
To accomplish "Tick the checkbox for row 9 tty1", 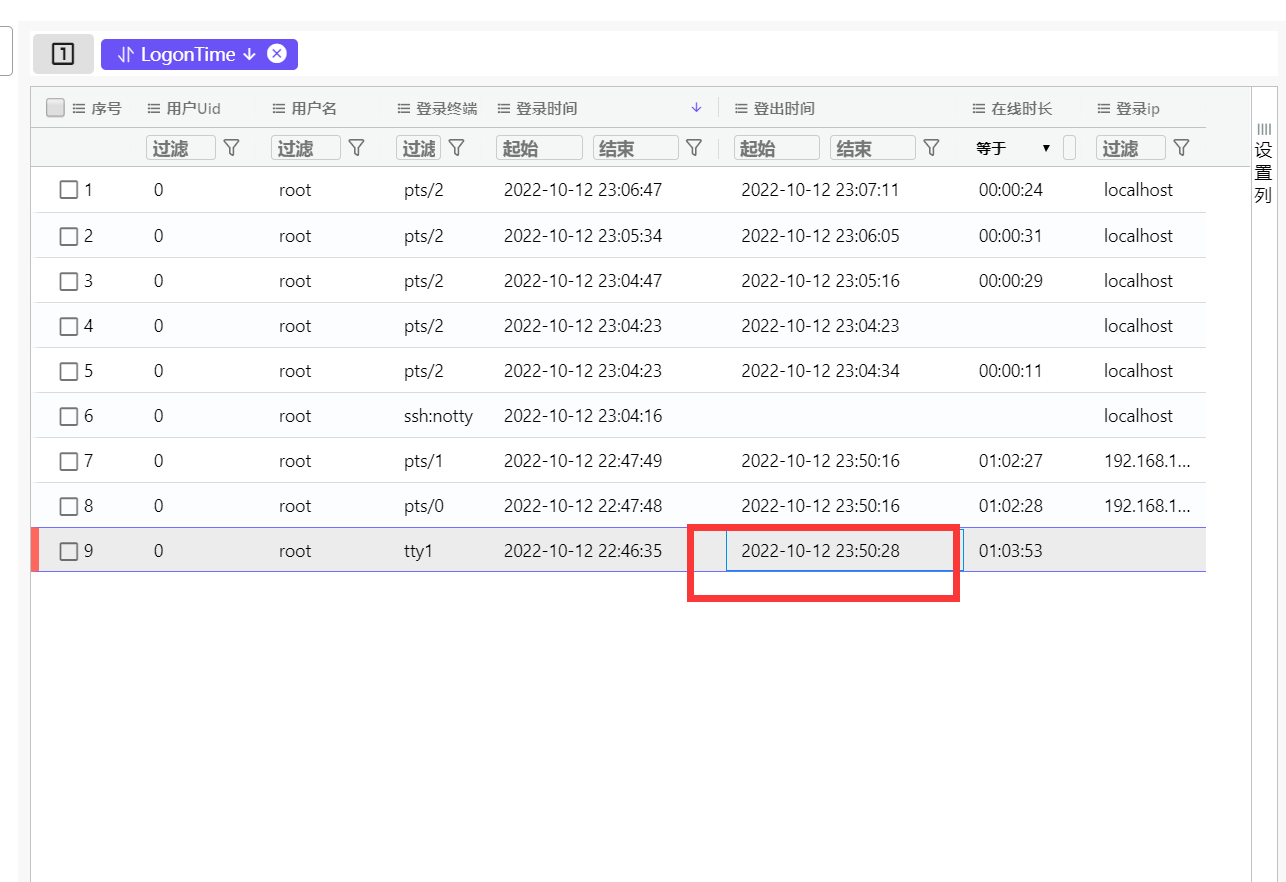I will point(69,551).
